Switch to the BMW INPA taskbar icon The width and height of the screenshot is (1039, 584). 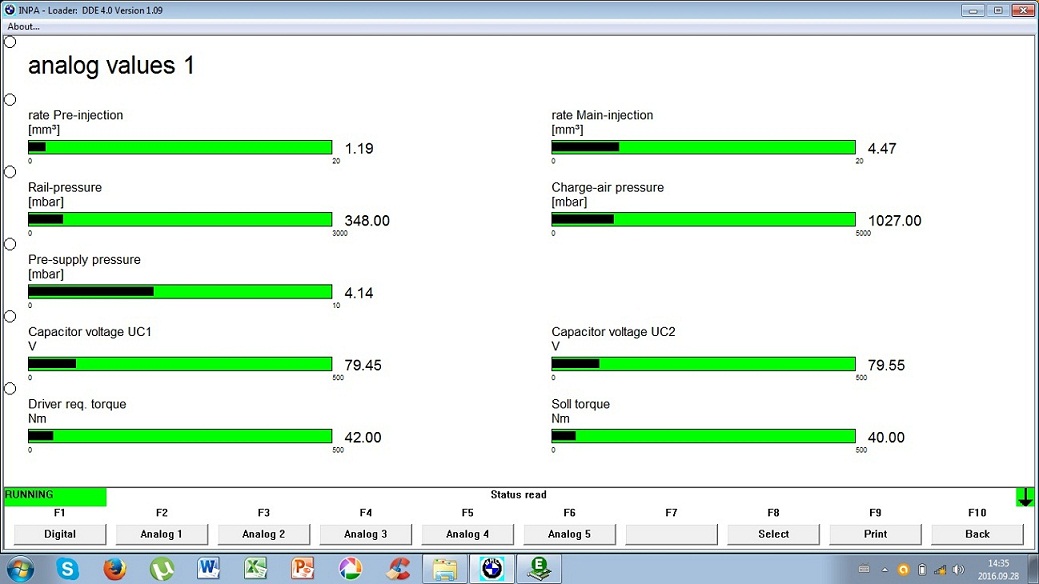coord(491,569)
